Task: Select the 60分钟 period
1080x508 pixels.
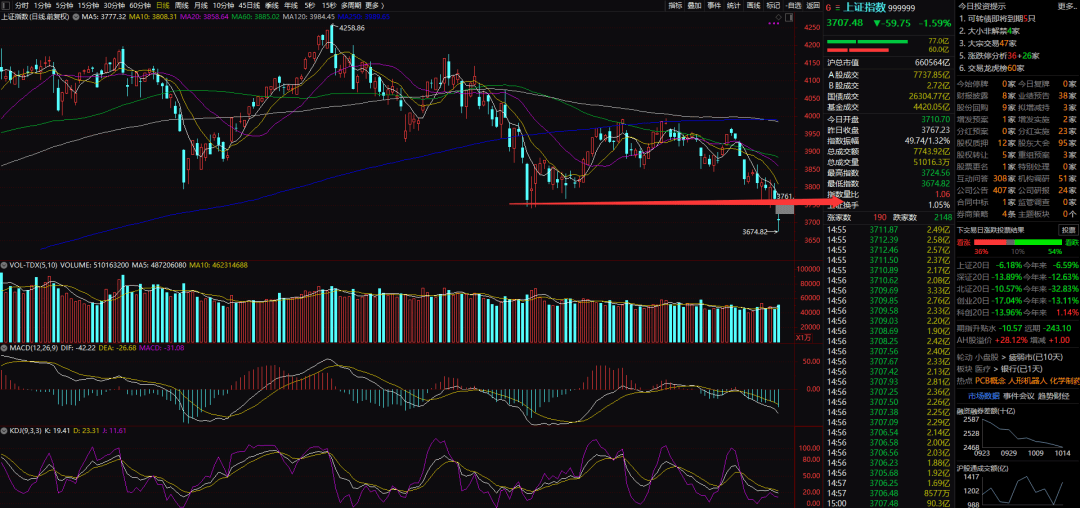Action: click(141, 6)
